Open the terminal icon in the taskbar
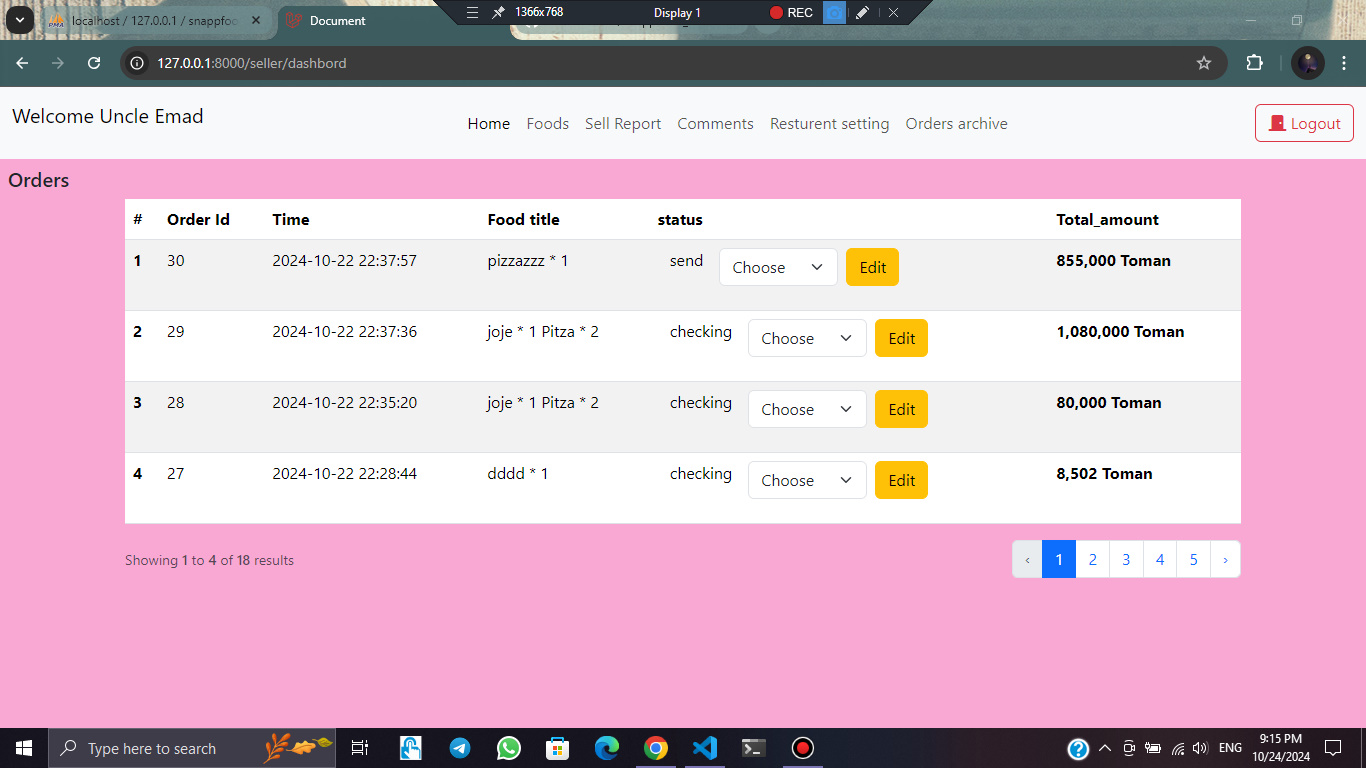1366x768 pixels. click(x=754, y=748)
